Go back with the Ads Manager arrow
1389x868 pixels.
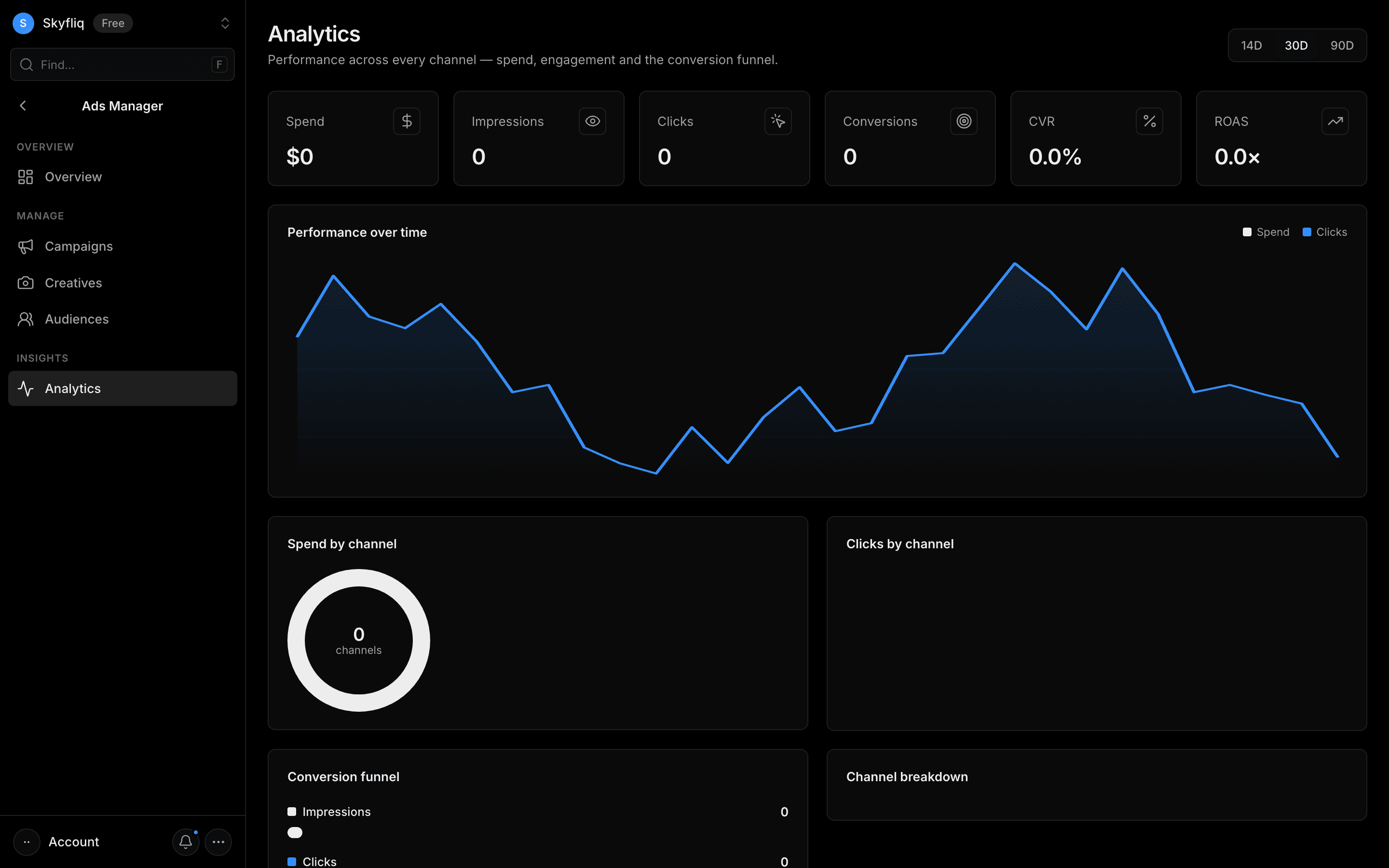click(x=23, y=106)
